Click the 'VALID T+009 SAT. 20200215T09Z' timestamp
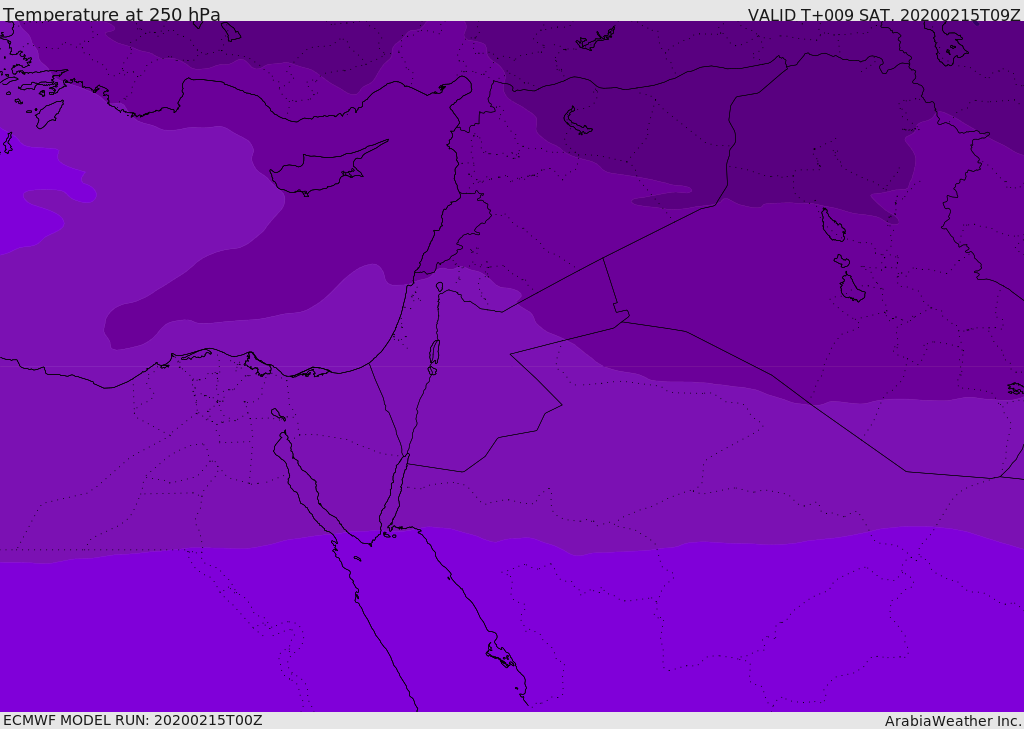Screen dimensions: 1024x729 pos(884,15)
